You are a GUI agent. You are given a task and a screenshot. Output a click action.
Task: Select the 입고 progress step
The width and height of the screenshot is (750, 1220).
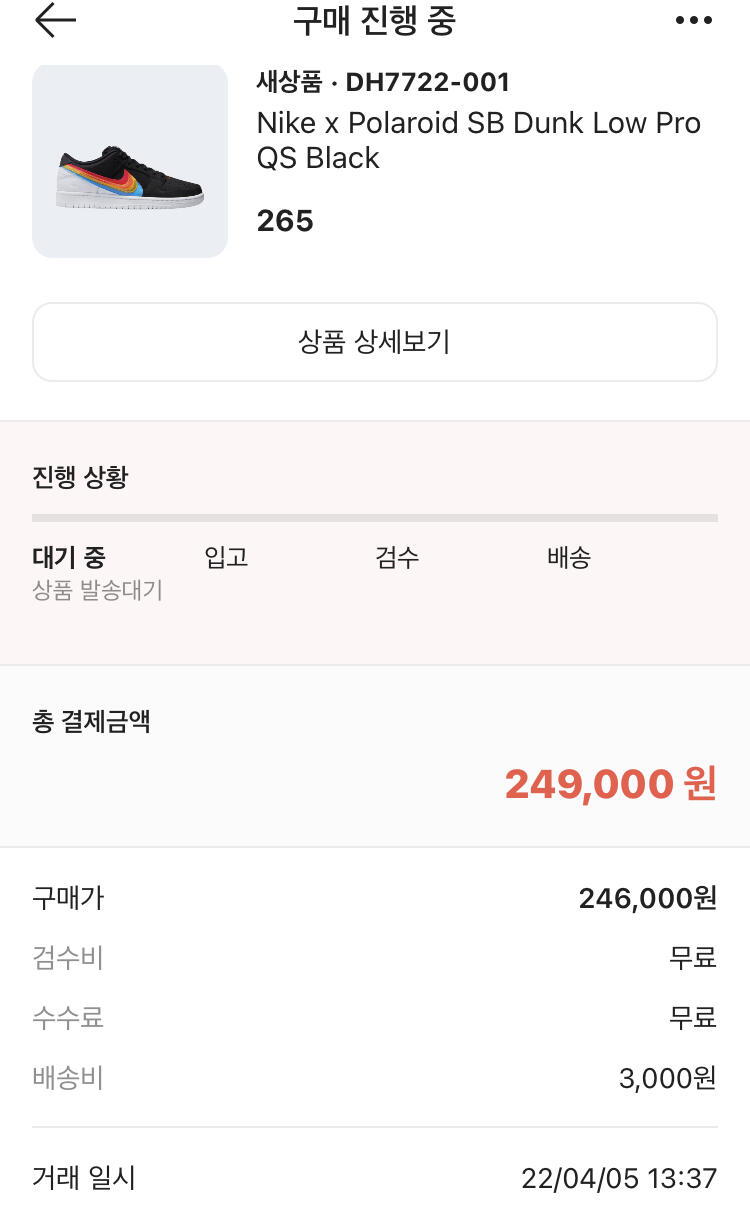click(226, 557)
